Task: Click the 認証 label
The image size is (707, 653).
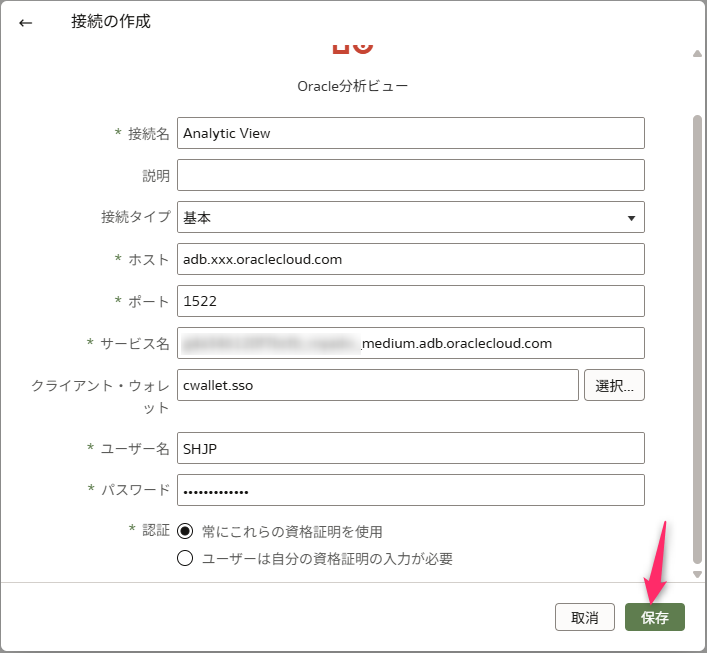Action: (156, 530)
